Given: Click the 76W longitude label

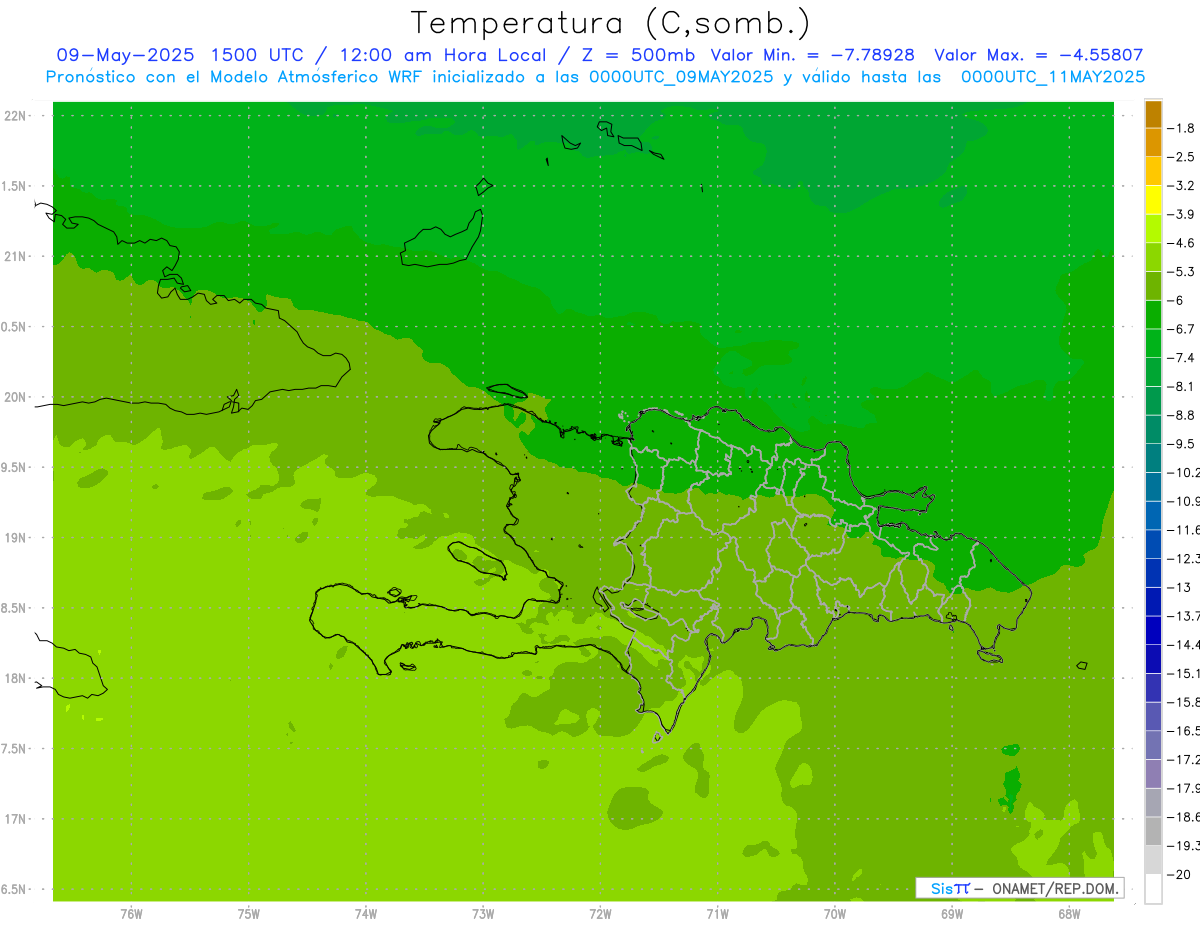Looking at the screenshot, I should (131, 913).
